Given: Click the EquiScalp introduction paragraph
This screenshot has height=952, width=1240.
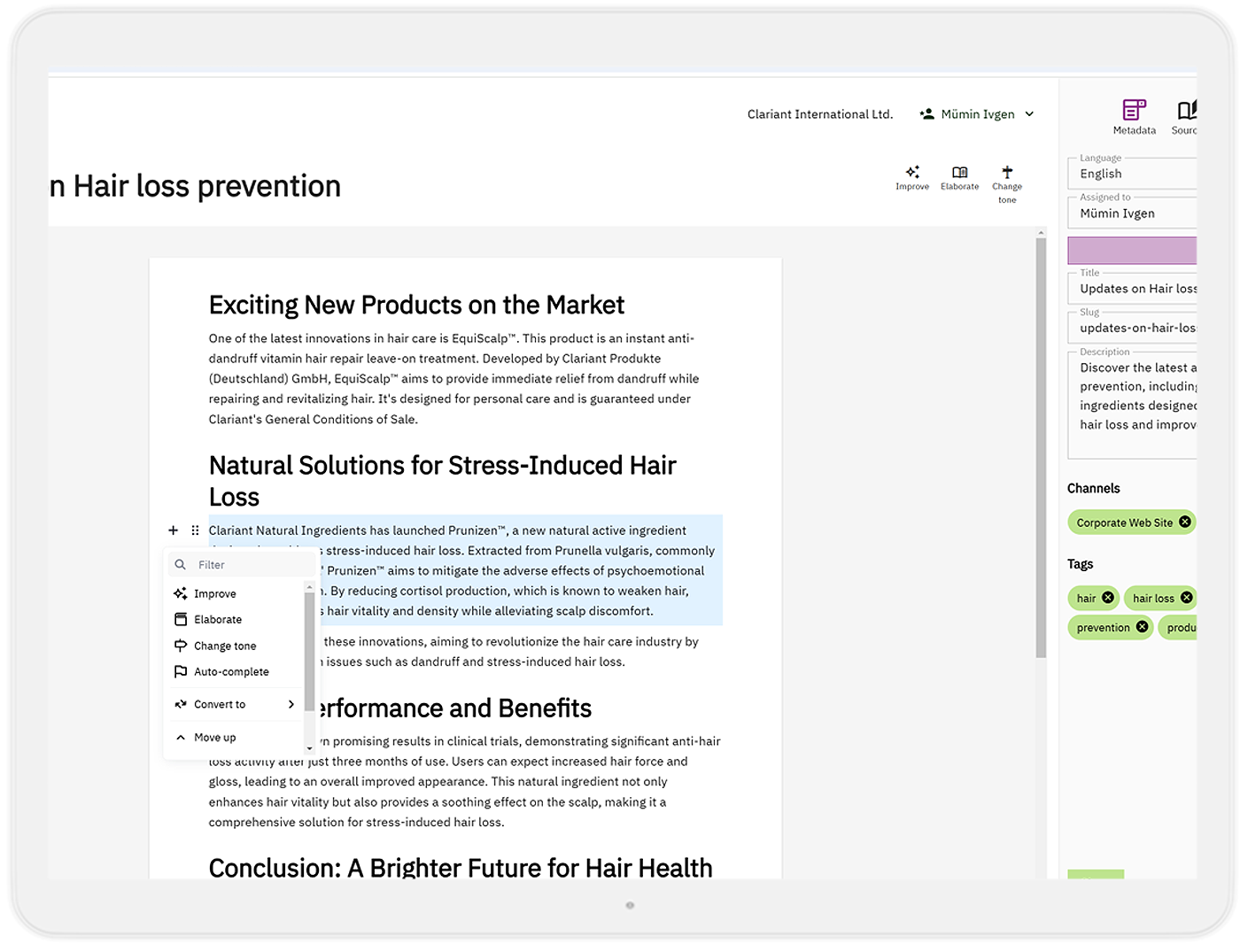Looking at the screenshot, I should pos(454,379).
